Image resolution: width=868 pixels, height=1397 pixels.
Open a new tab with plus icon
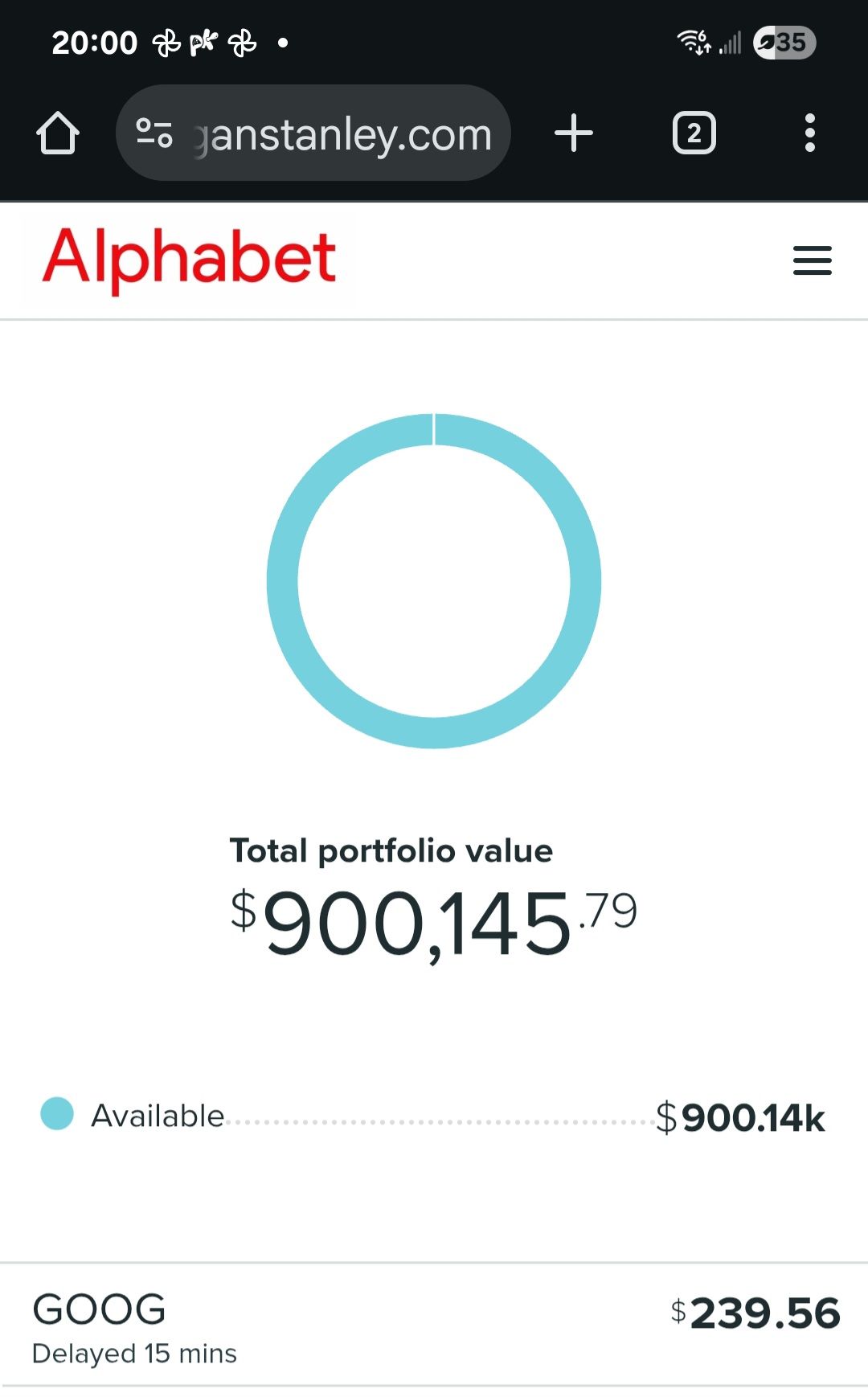point(574,133)
